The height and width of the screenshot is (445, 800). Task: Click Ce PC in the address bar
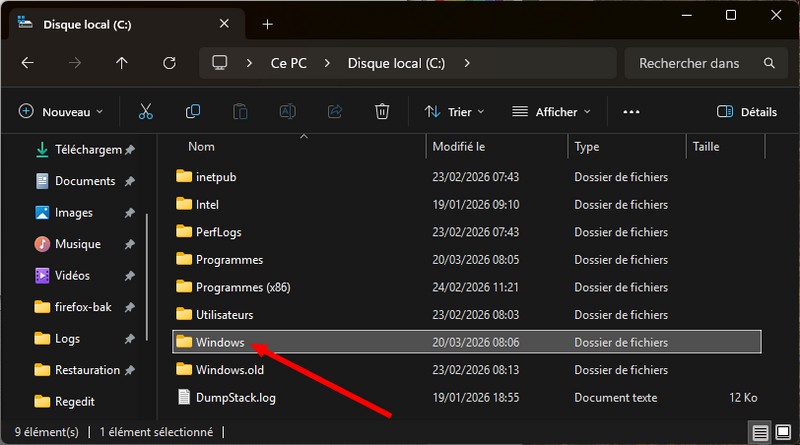(289, 63)
